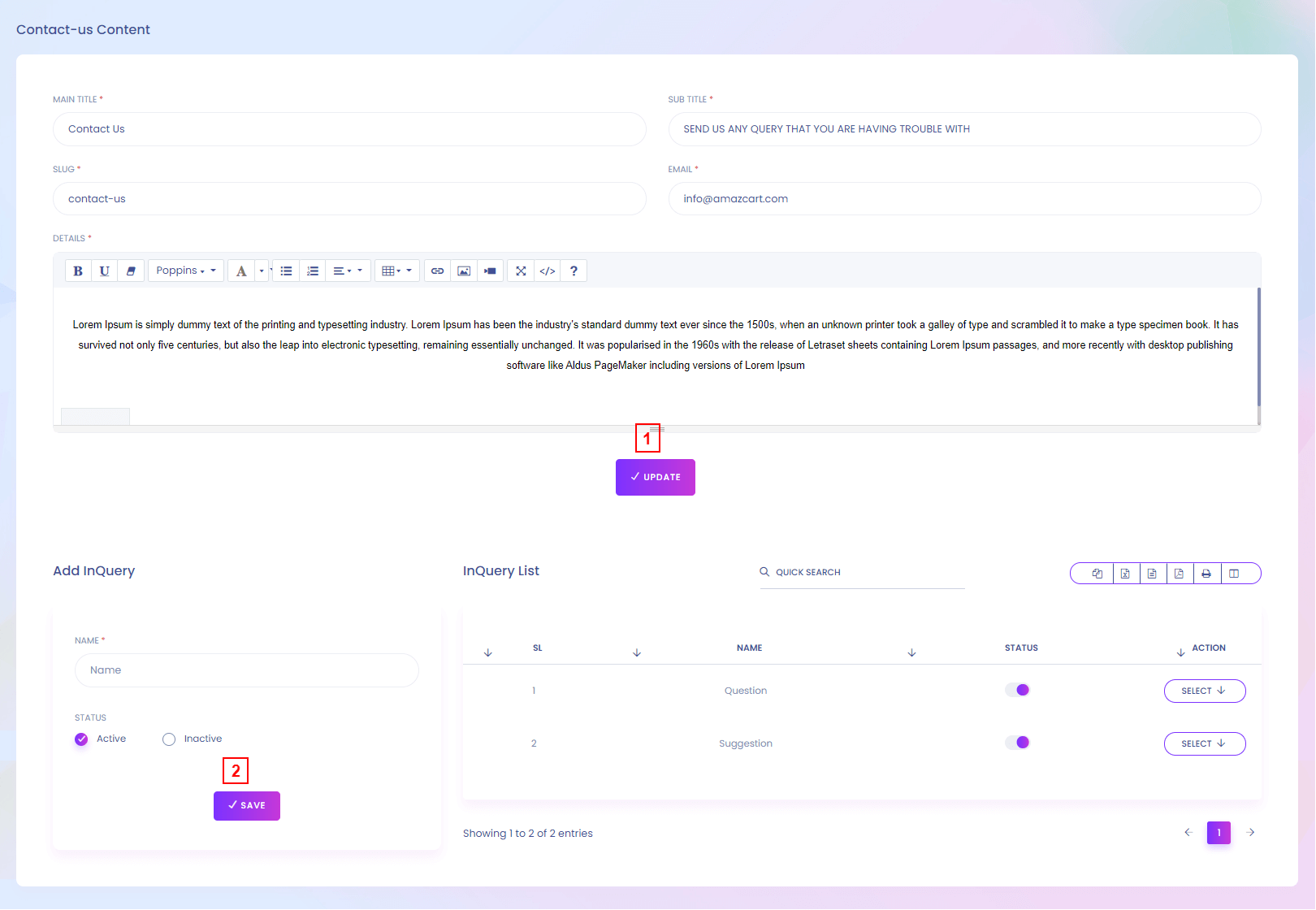Open code view in the editor
1316x910 pixels.
point(548,271)
